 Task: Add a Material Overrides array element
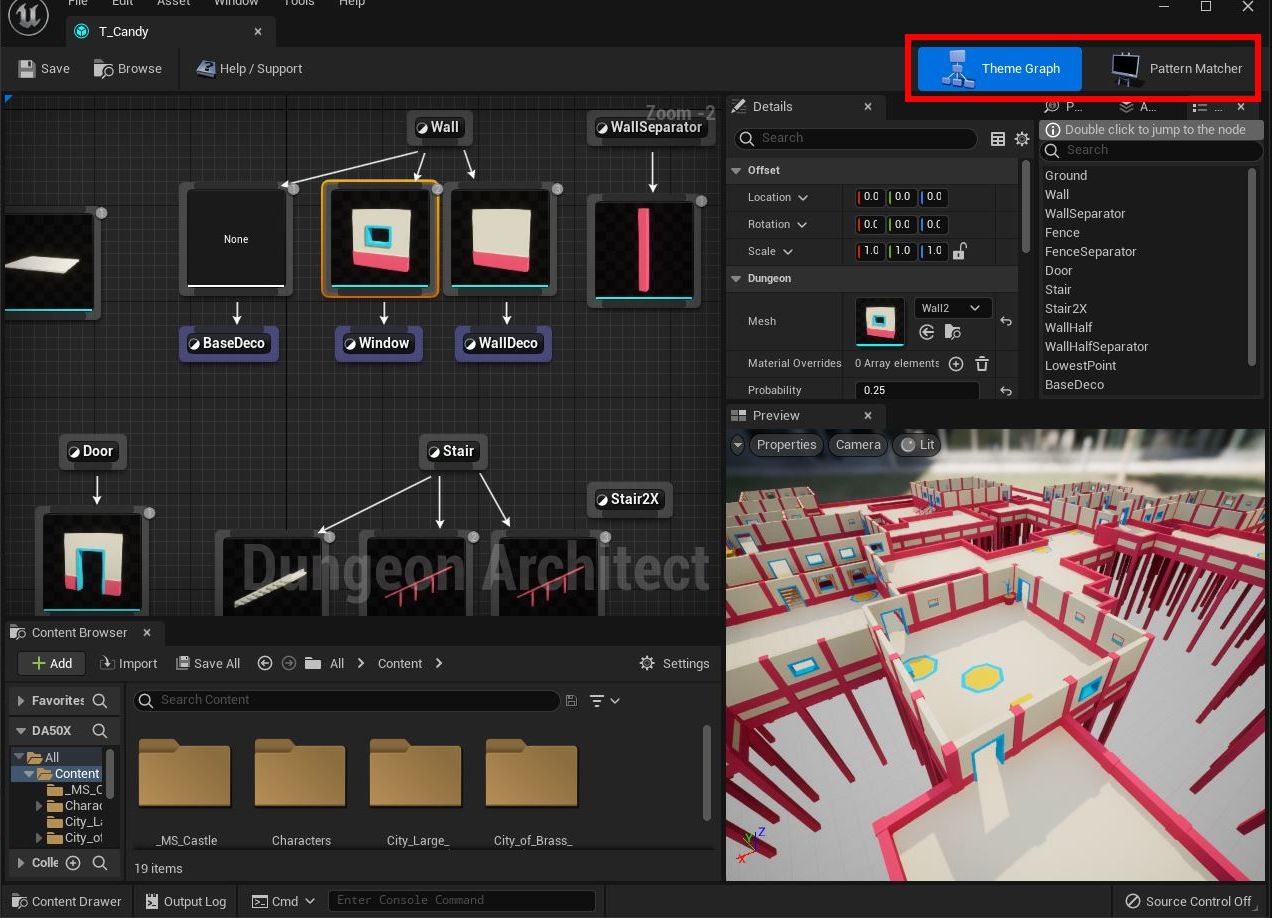pyautogui.click(x=956, y=364)
